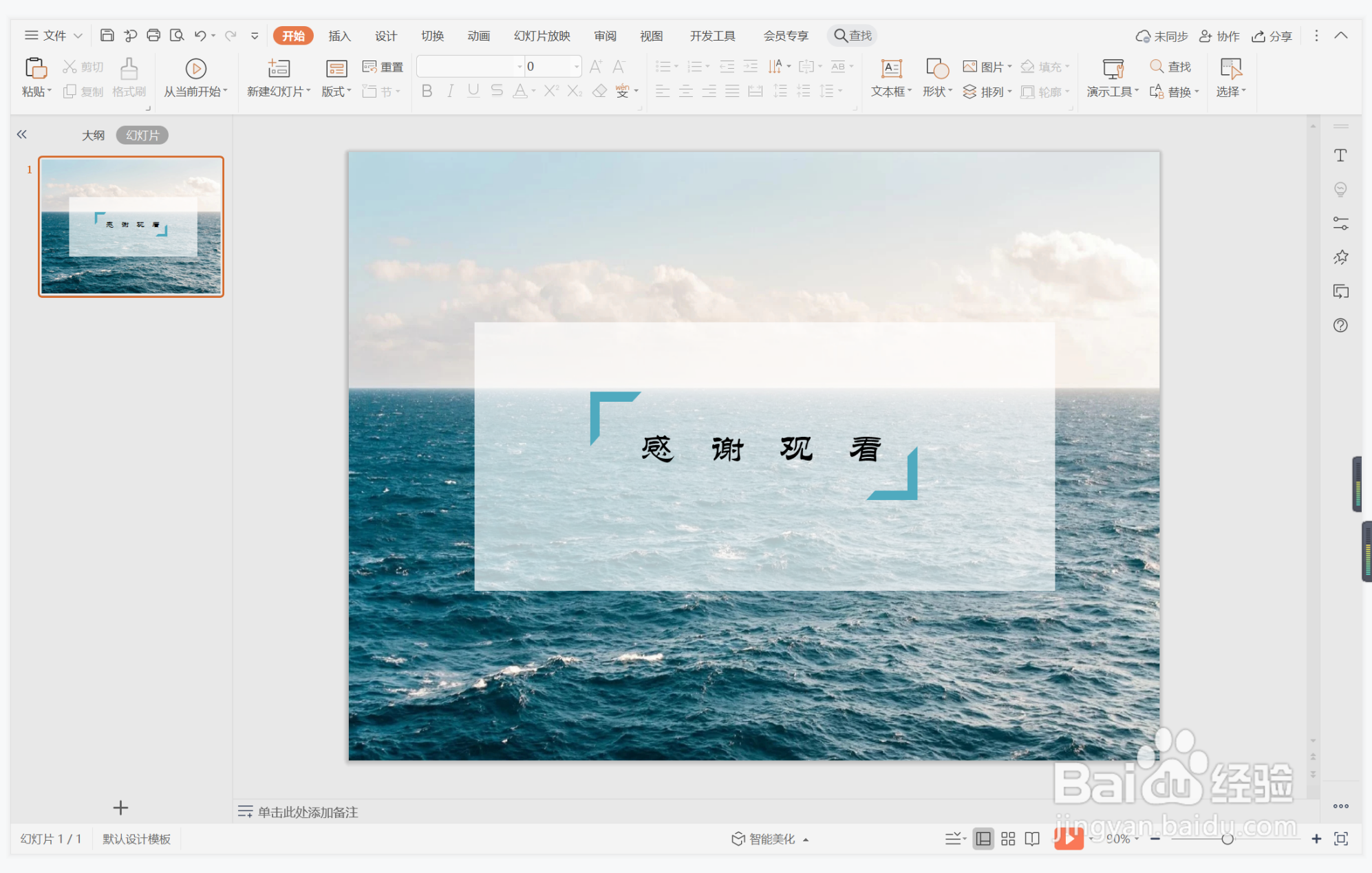
Task: Click the 新建幻灯片 new slide icon
Action: [x=278, y=69]
